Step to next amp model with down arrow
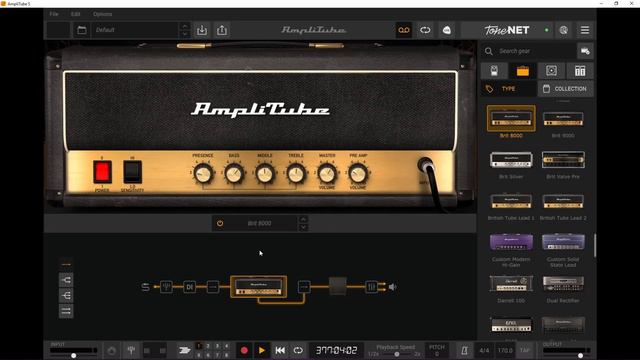Image resolution: width=640 pixels, height=360 pixels. tap(303, 227)
